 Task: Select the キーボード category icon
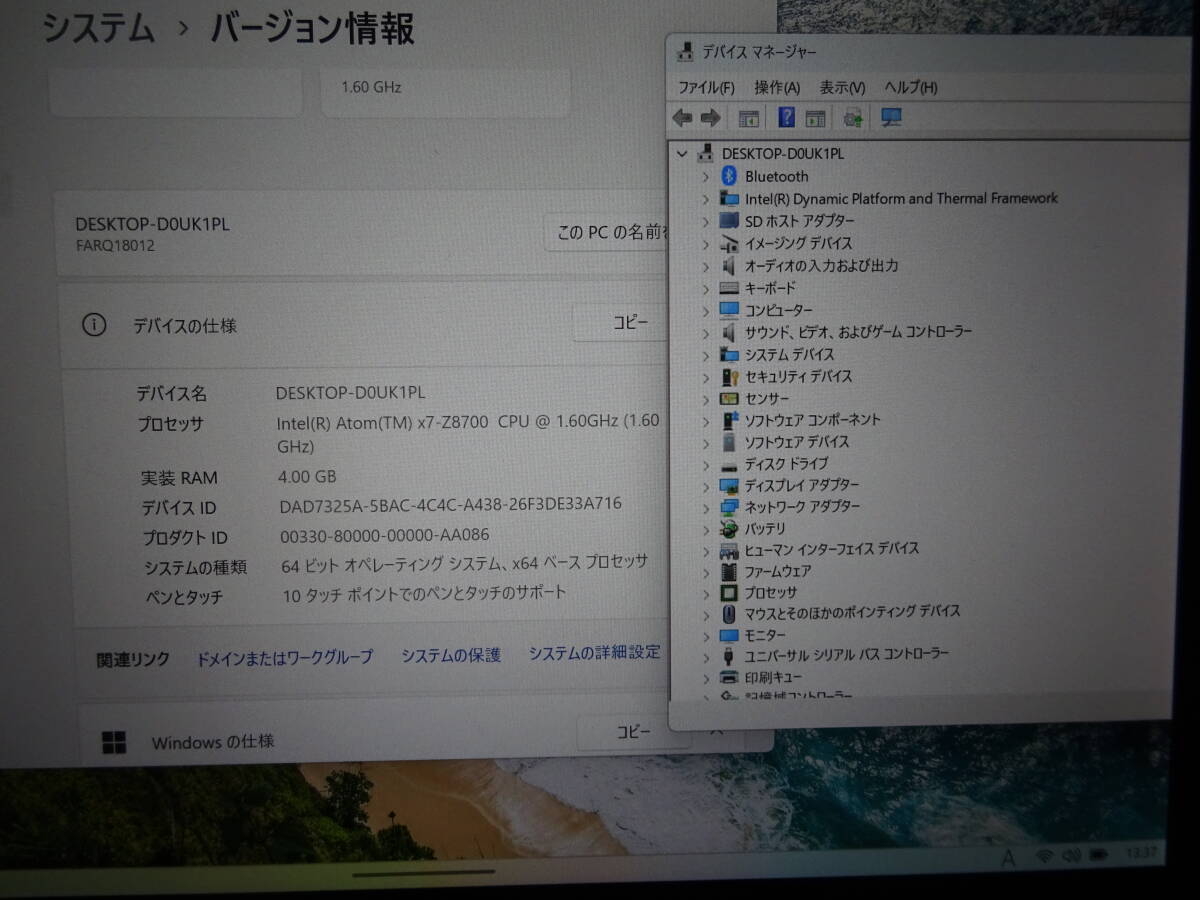729,288
